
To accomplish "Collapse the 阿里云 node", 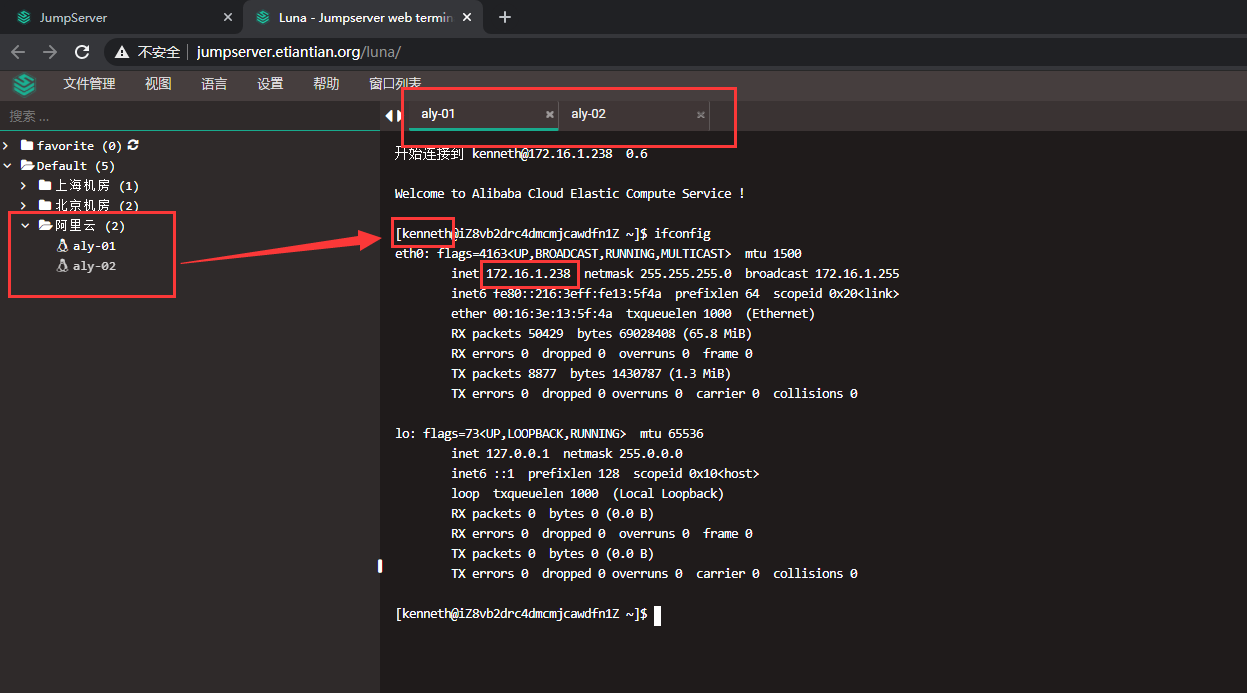I will tap(25, 226).
